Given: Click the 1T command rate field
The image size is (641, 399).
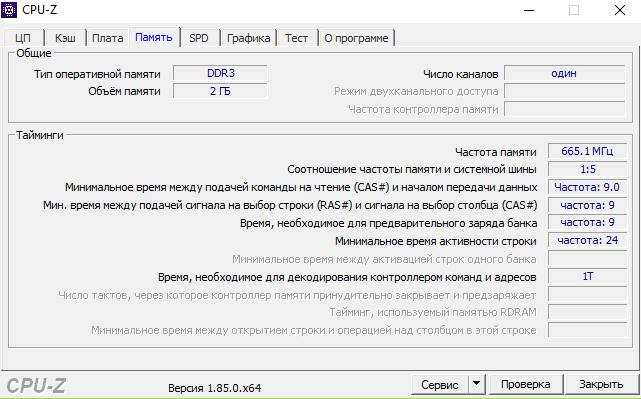Looking at the screenshot, I should coord(587,276).
